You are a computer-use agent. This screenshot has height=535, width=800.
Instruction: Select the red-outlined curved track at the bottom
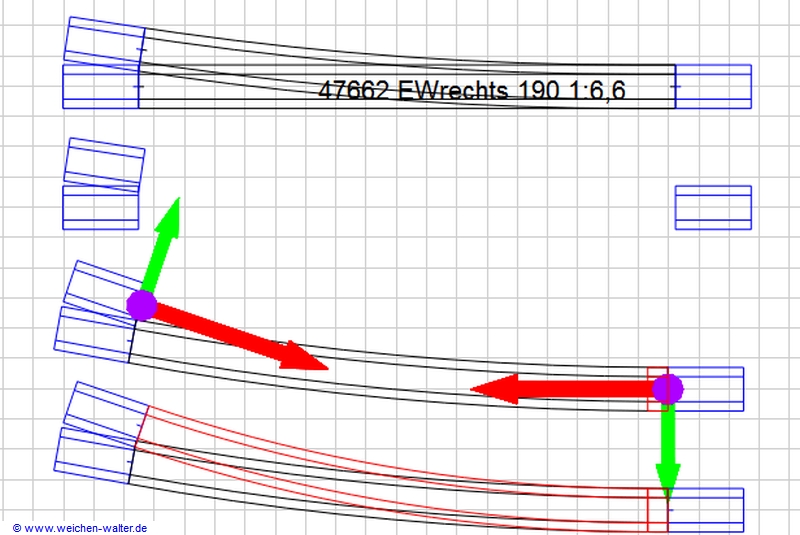pyautogui.click(x=400, y=455)
